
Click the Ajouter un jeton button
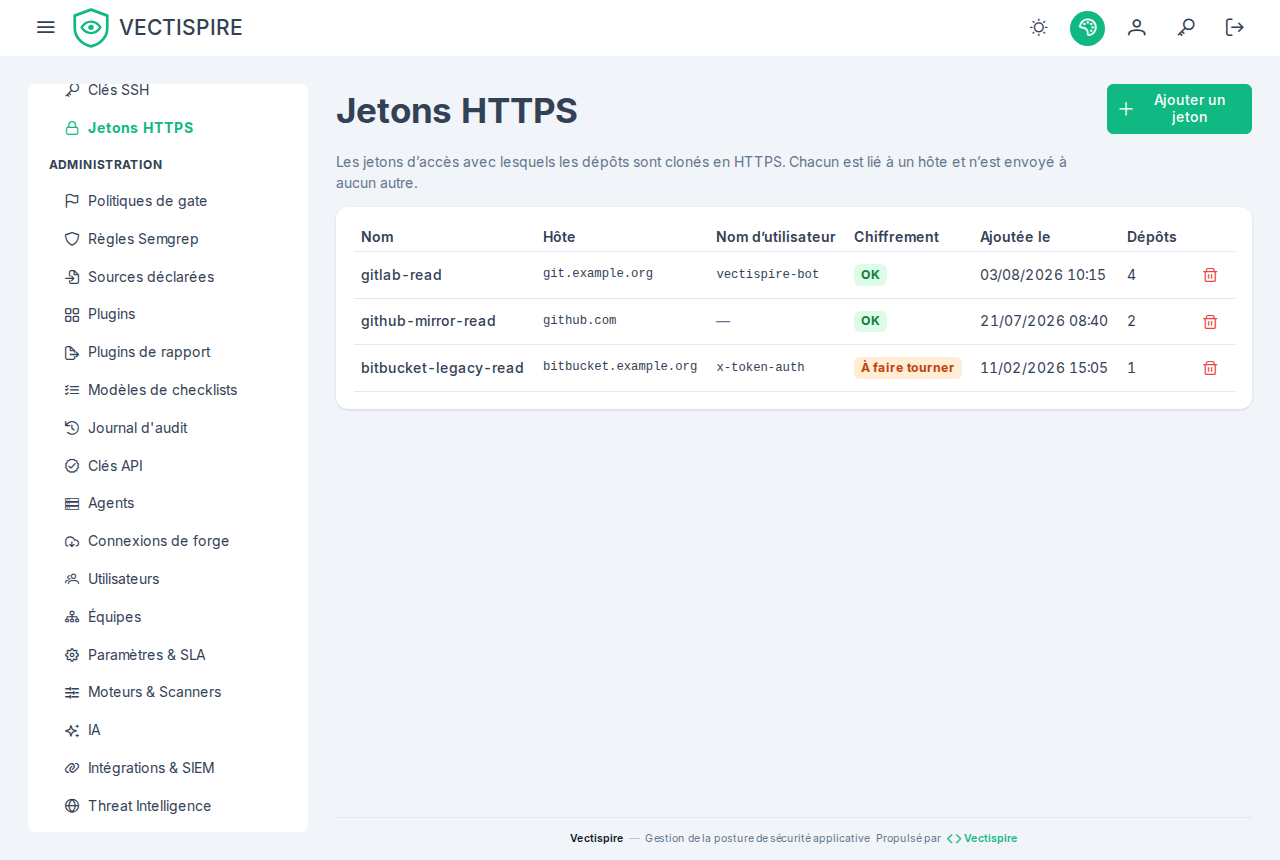[x=1179, y=109]
